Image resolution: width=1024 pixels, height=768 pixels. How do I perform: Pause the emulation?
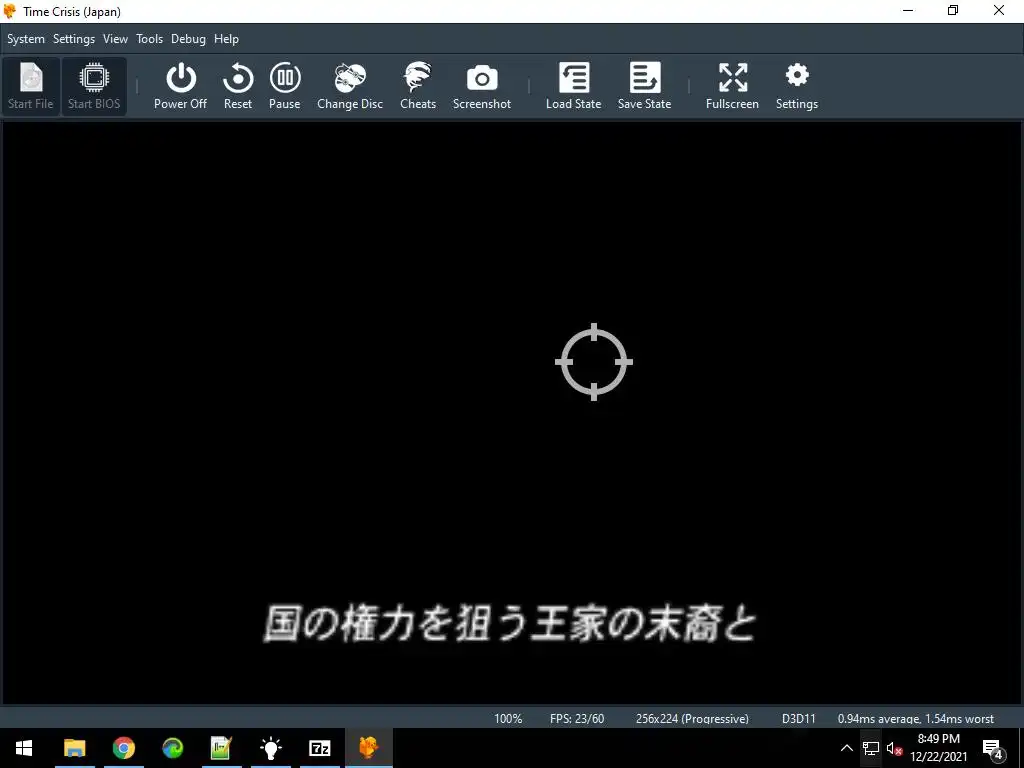pos(285,86)
